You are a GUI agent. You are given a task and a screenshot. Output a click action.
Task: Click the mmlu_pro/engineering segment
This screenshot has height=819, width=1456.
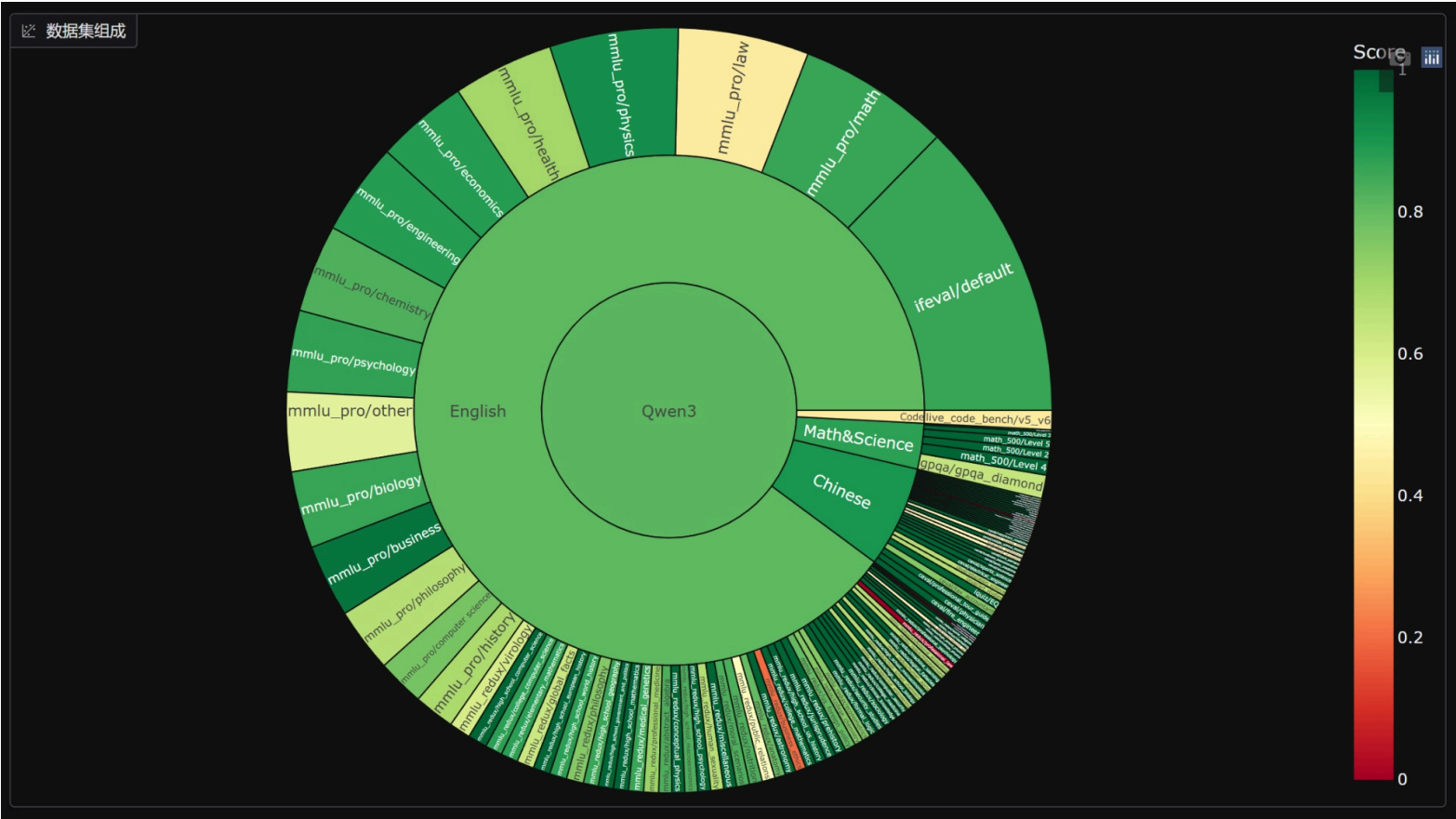409,223
